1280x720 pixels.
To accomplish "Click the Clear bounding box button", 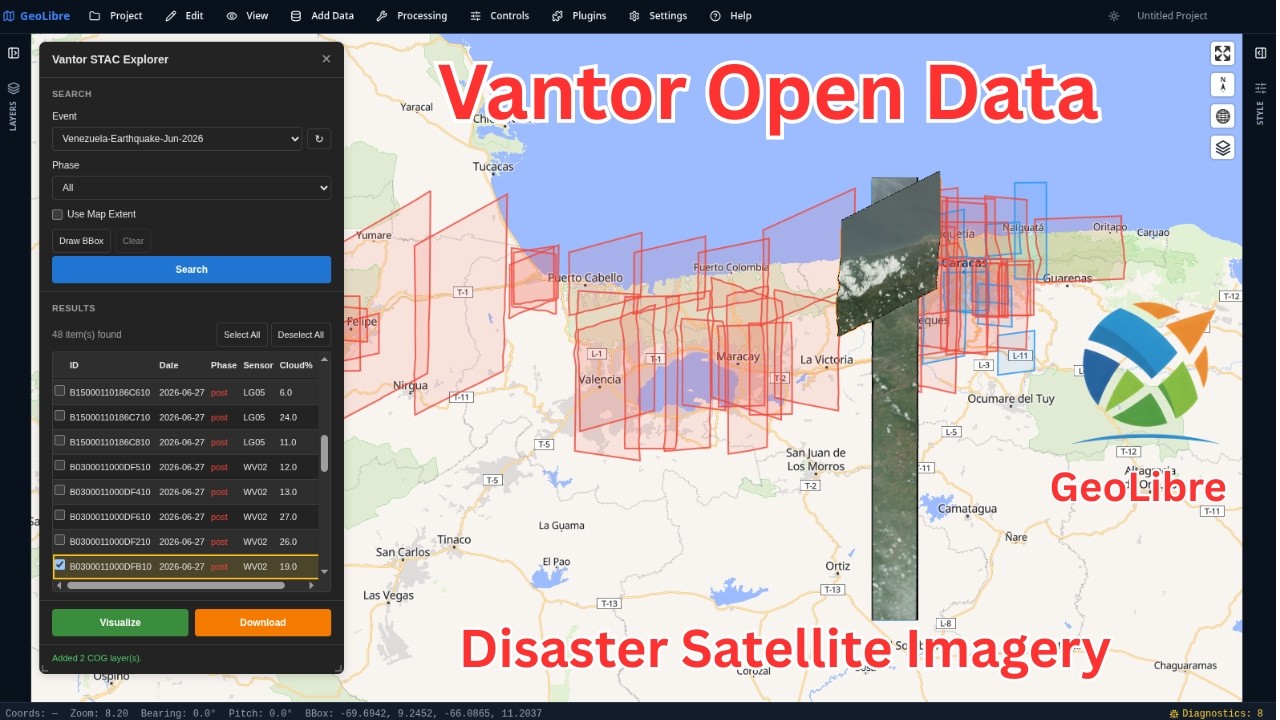I will click(133, 241).
